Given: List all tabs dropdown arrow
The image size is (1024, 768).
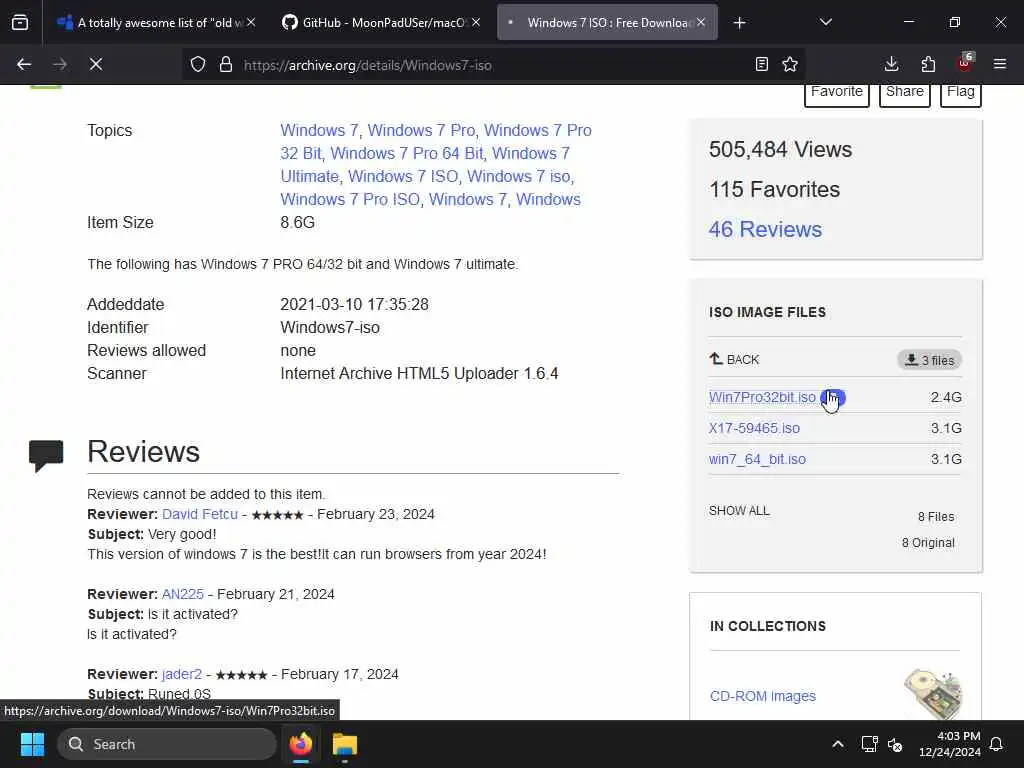Looking at the screenshot, I should [x=825, y=23].
